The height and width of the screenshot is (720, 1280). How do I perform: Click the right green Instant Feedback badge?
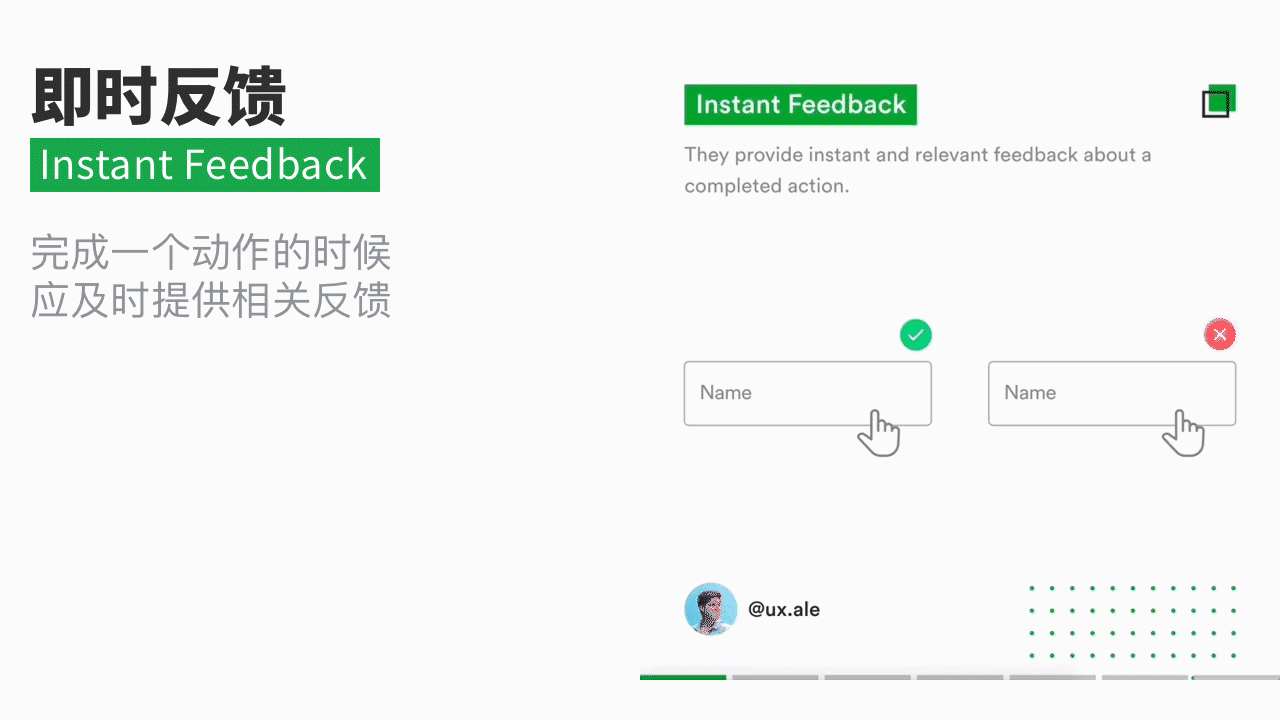pos(800,105)
